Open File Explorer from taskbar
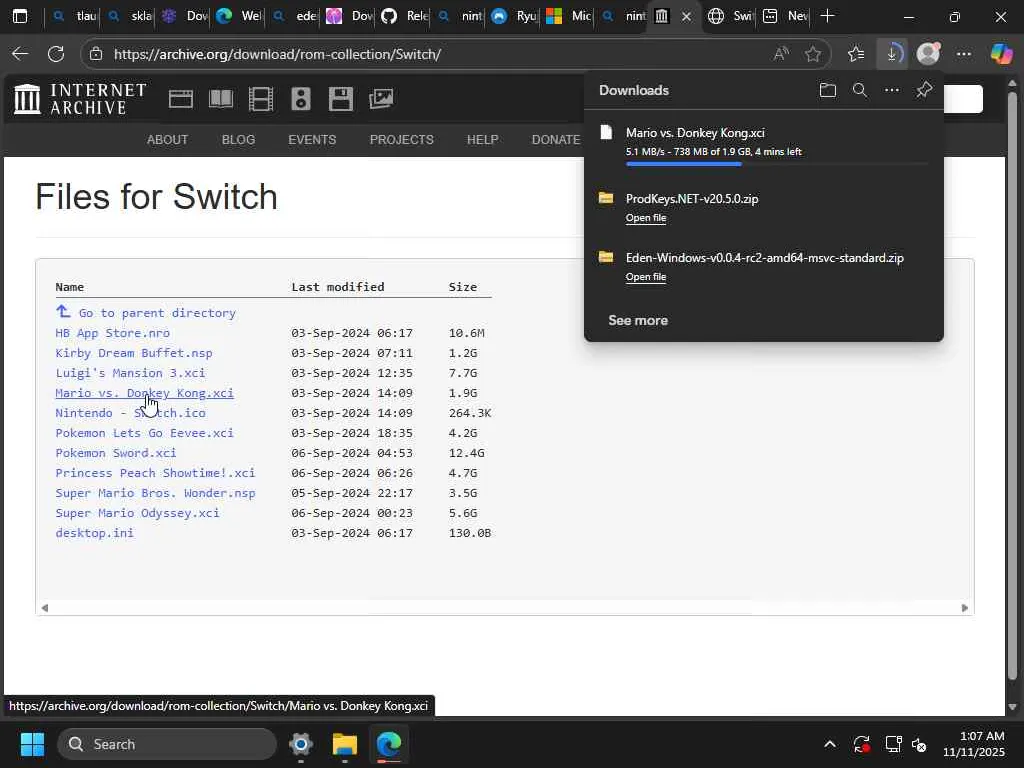This screenshot has width=1024, height=768. coord(345,744)
